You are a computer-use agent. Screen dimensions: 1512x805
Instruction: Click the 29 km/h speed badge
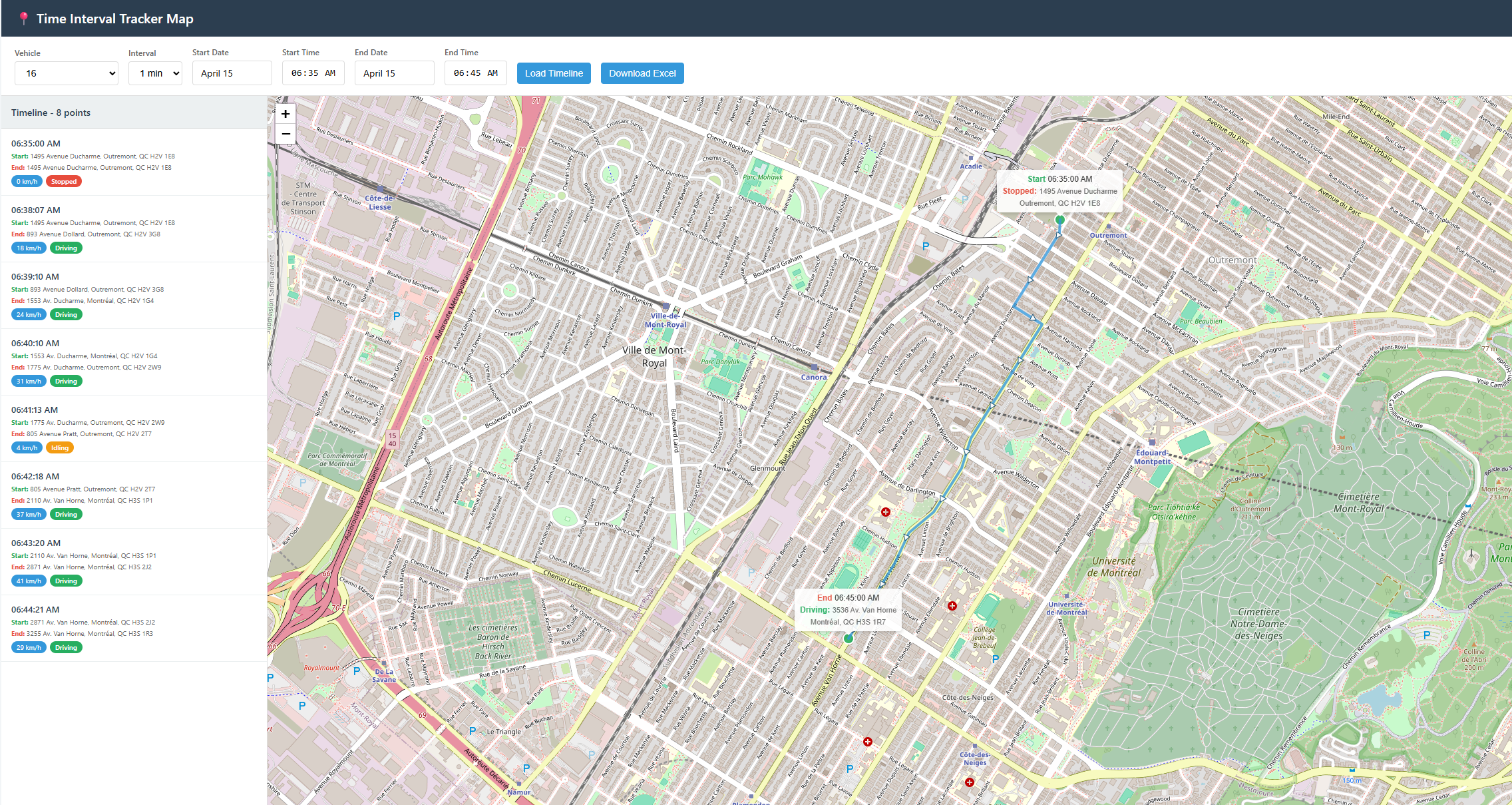(x=29, y=647)
